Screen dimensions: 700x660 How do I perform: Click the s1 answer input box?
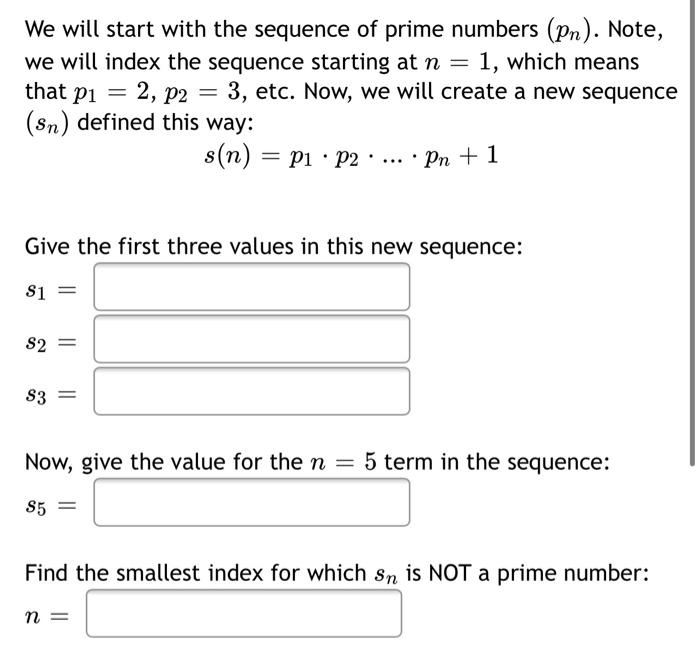[252, 287]
